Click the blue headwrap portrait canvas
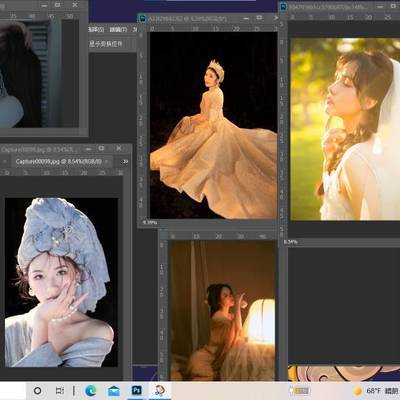The width and height of the screenshot is (400, 400). pos(61,282)
